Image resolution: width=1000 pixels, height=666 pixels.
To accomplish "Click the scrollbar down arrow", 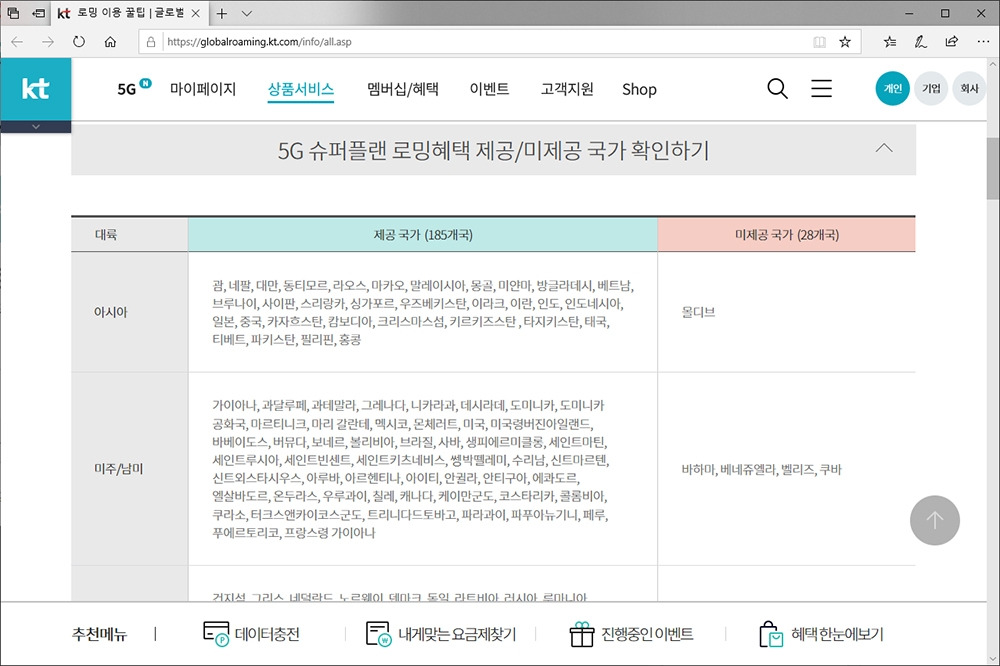I will click(x=993, y=658).
